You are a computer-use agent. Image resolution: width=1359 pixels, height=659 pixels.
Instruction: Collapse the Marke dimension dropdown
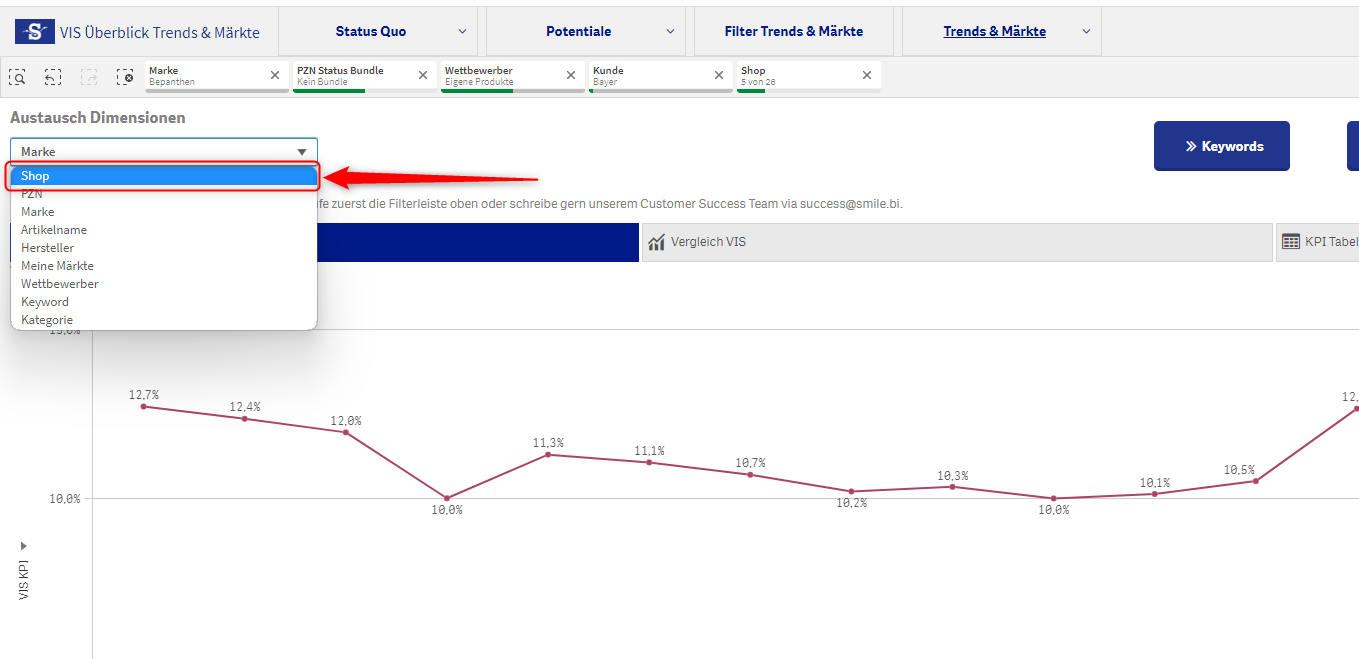click(302, 152)
